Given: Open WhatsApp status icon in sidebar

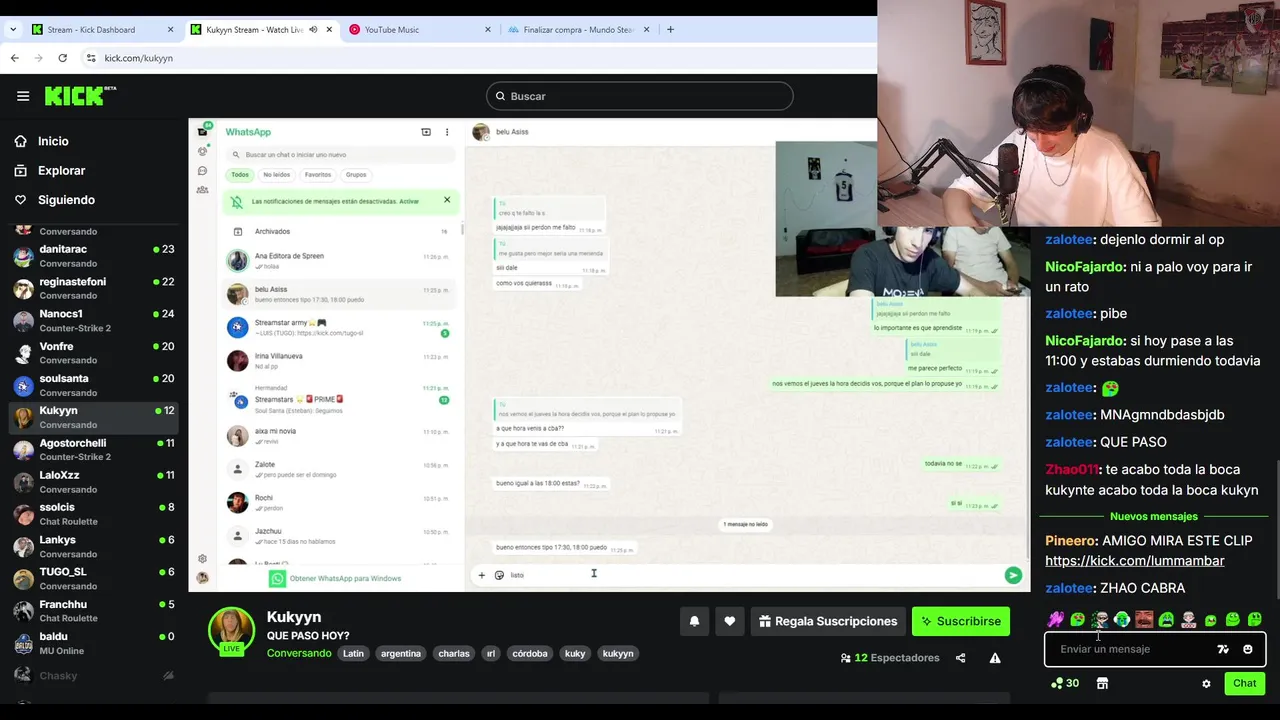Looking at the screenshot, I should tap(203, 151).
